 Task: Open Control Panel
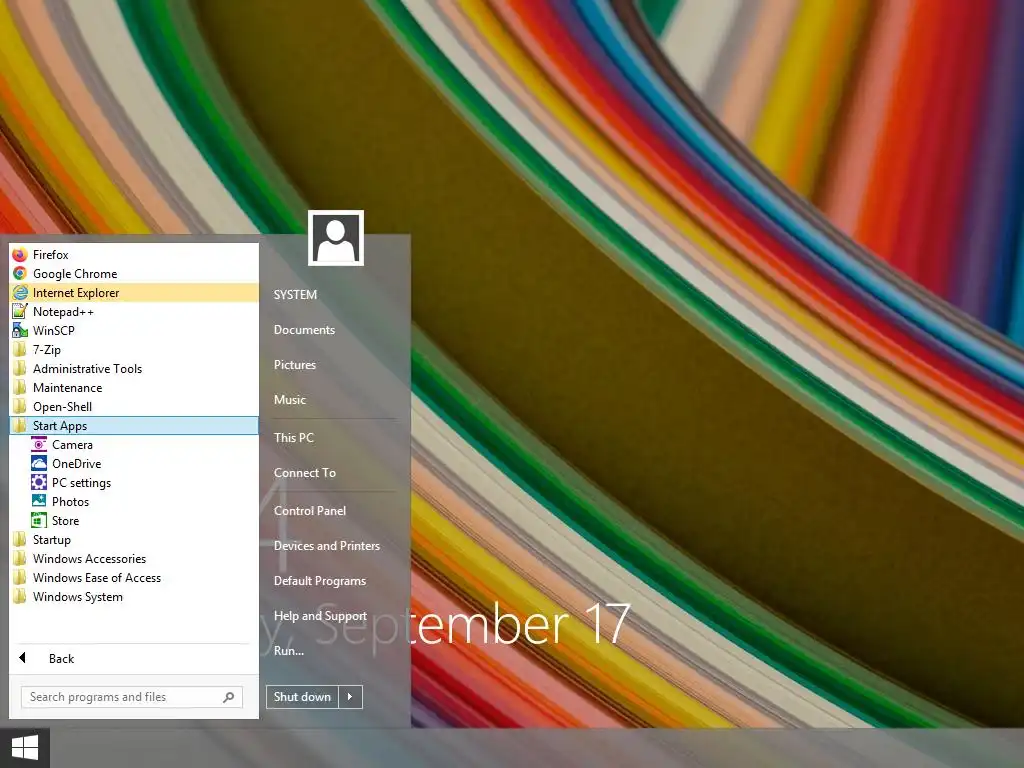310,511
